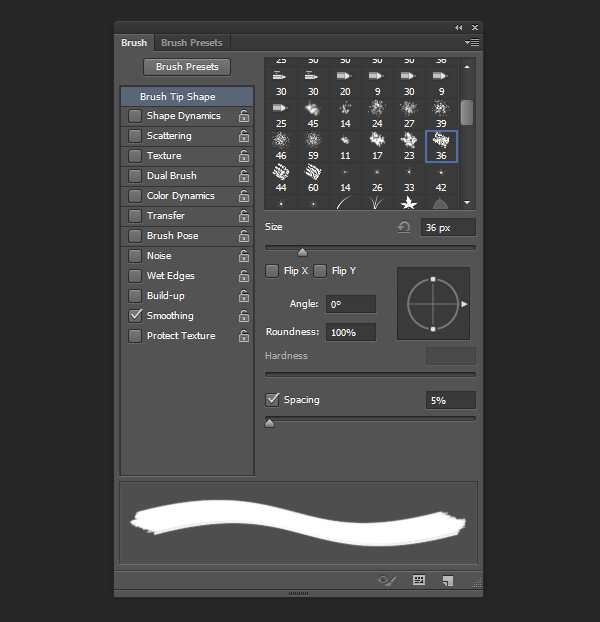
Task: Toggle the live tip brush preview icon
Action: [x=389, y=580]
